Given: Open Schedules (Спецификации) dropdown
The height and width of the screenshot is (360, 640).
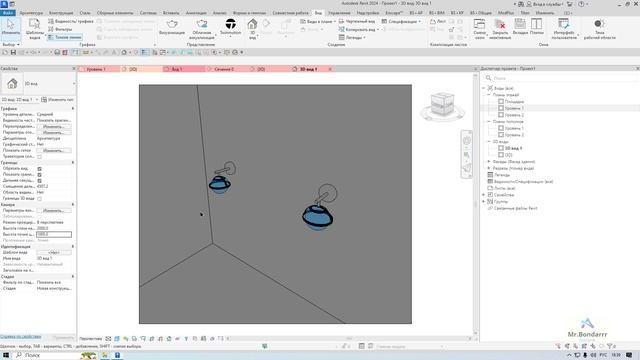Looking at the screenshot, I should (401, 21).
